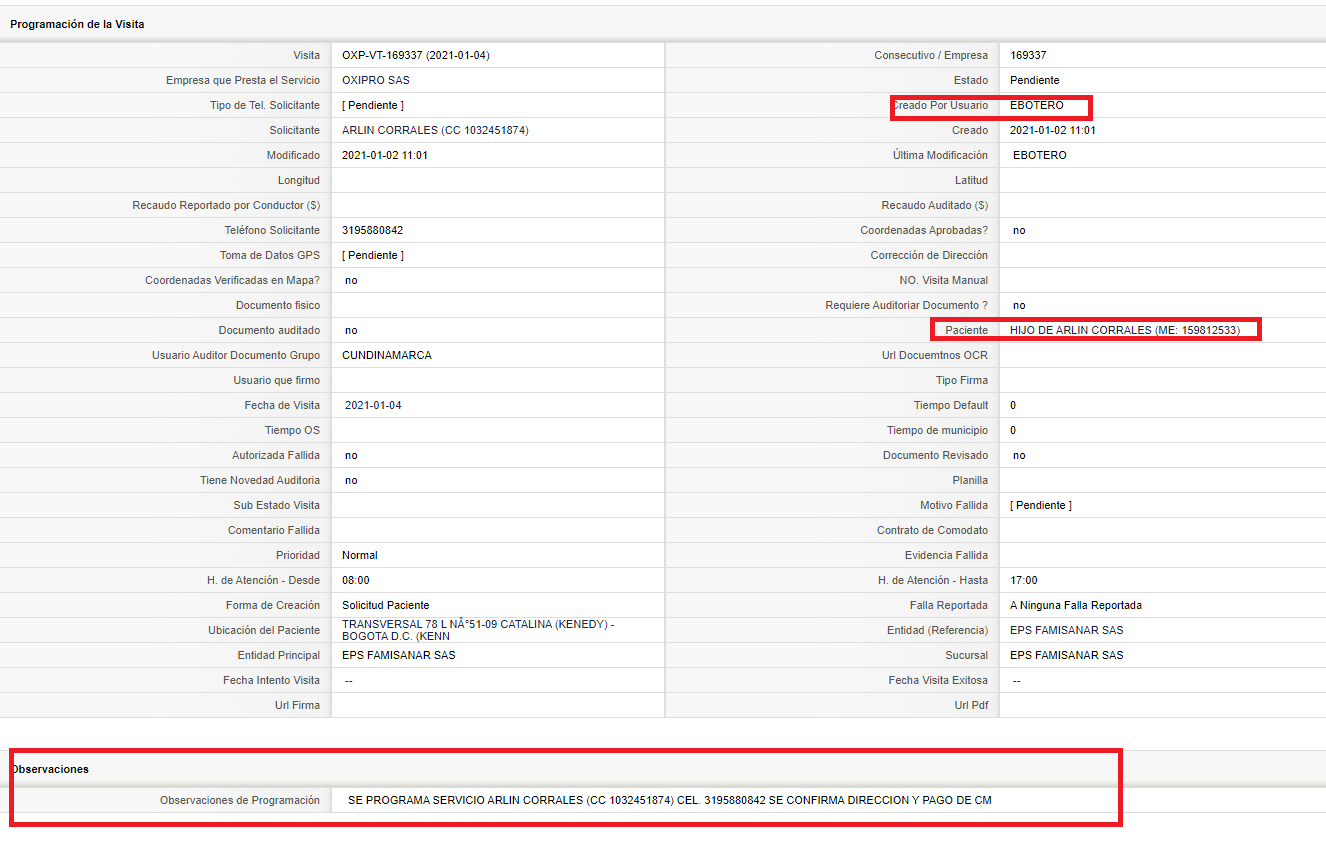Click "no" beside Coordenadas Aprobadas?
The image size is (1326, 841).
point(1019,230)
